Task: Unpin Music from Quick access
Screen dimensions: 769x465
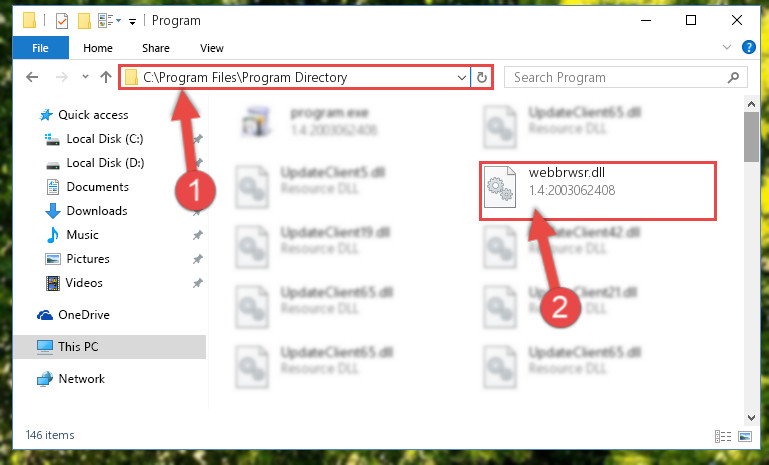Action: pyautogui.click(x=198, y=235)
